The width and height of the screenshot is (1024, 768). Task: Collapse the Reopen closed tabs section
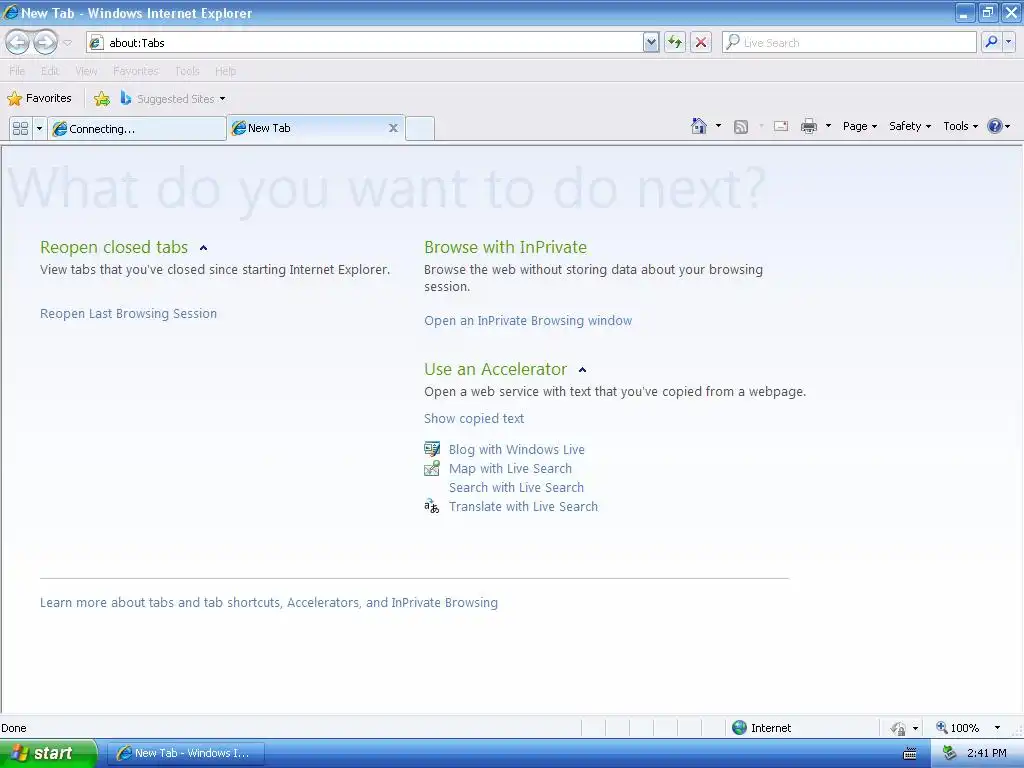pyautogui.click(x=203, y=248)
